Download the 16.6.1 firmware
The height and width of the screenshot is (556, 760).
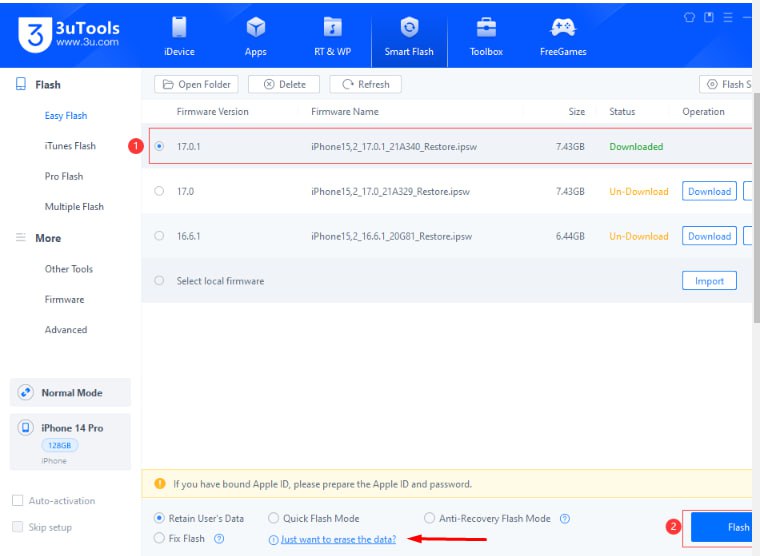click(709, 236)
